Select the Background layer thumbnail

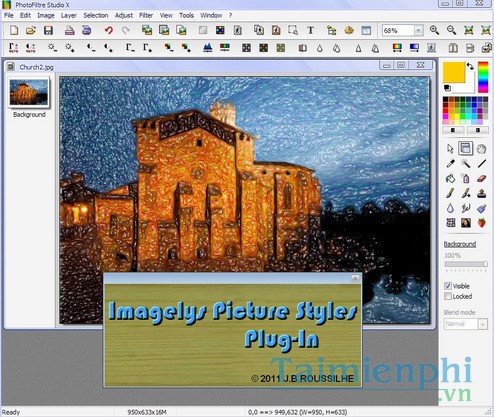(29, 92)
